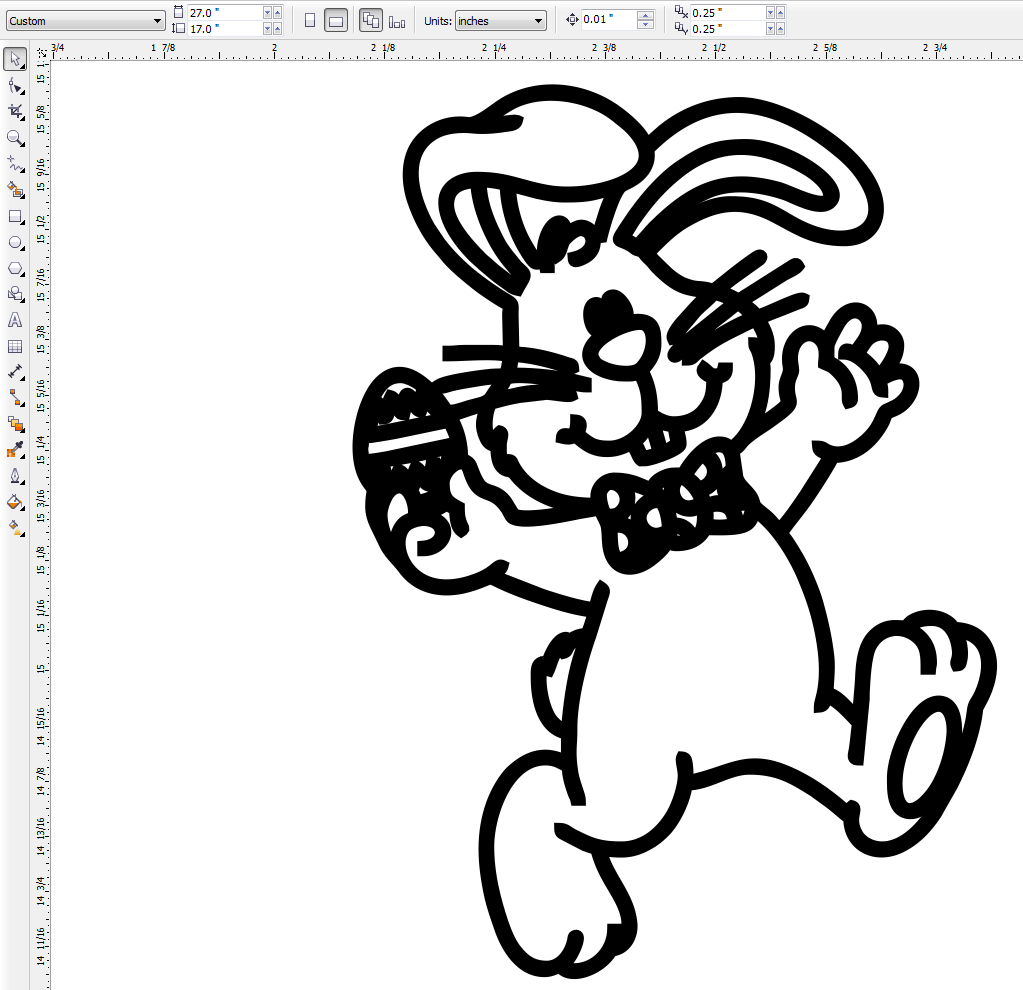Toggle apply layout to all pages
This screenshot has height=990, width=1023.
tap(371, 21)
